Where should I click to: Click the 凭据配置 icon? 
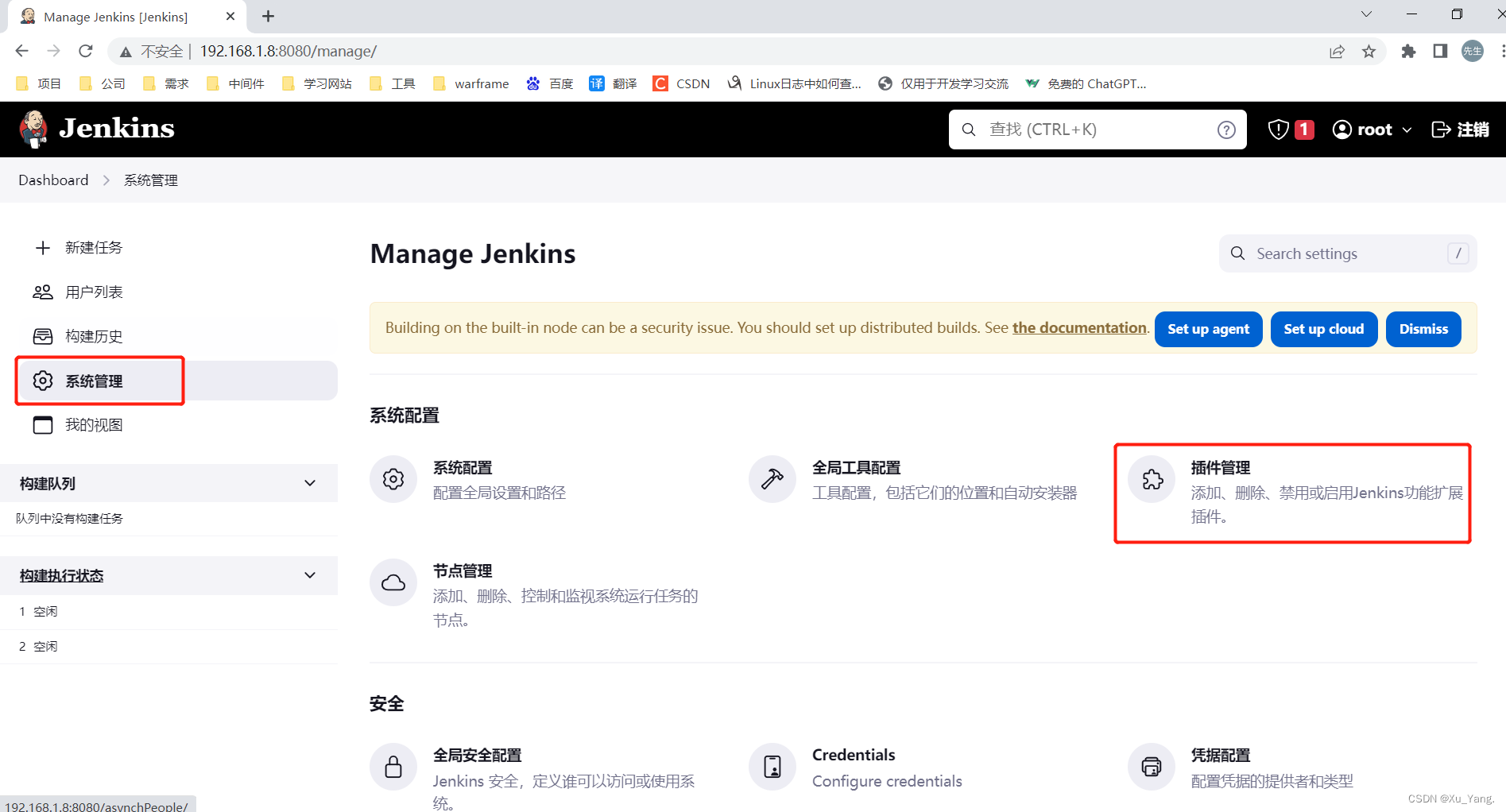tap(1152, 767)
